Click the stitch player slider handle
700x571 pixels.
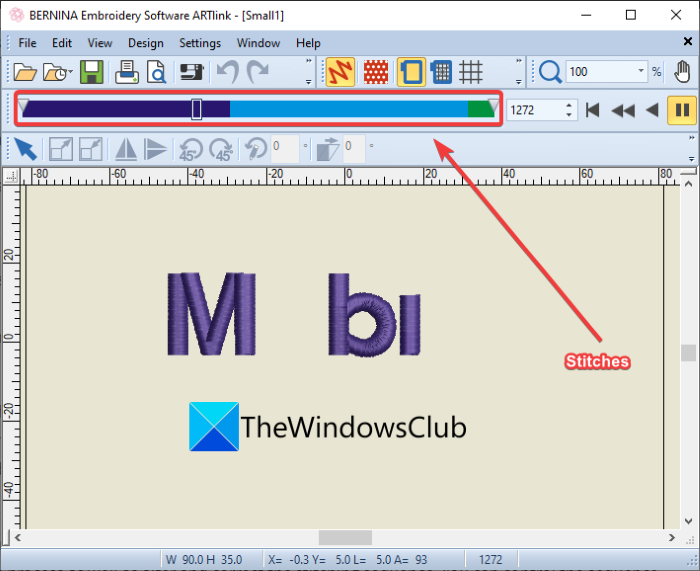pyautogui.click(x=196, y=109)
